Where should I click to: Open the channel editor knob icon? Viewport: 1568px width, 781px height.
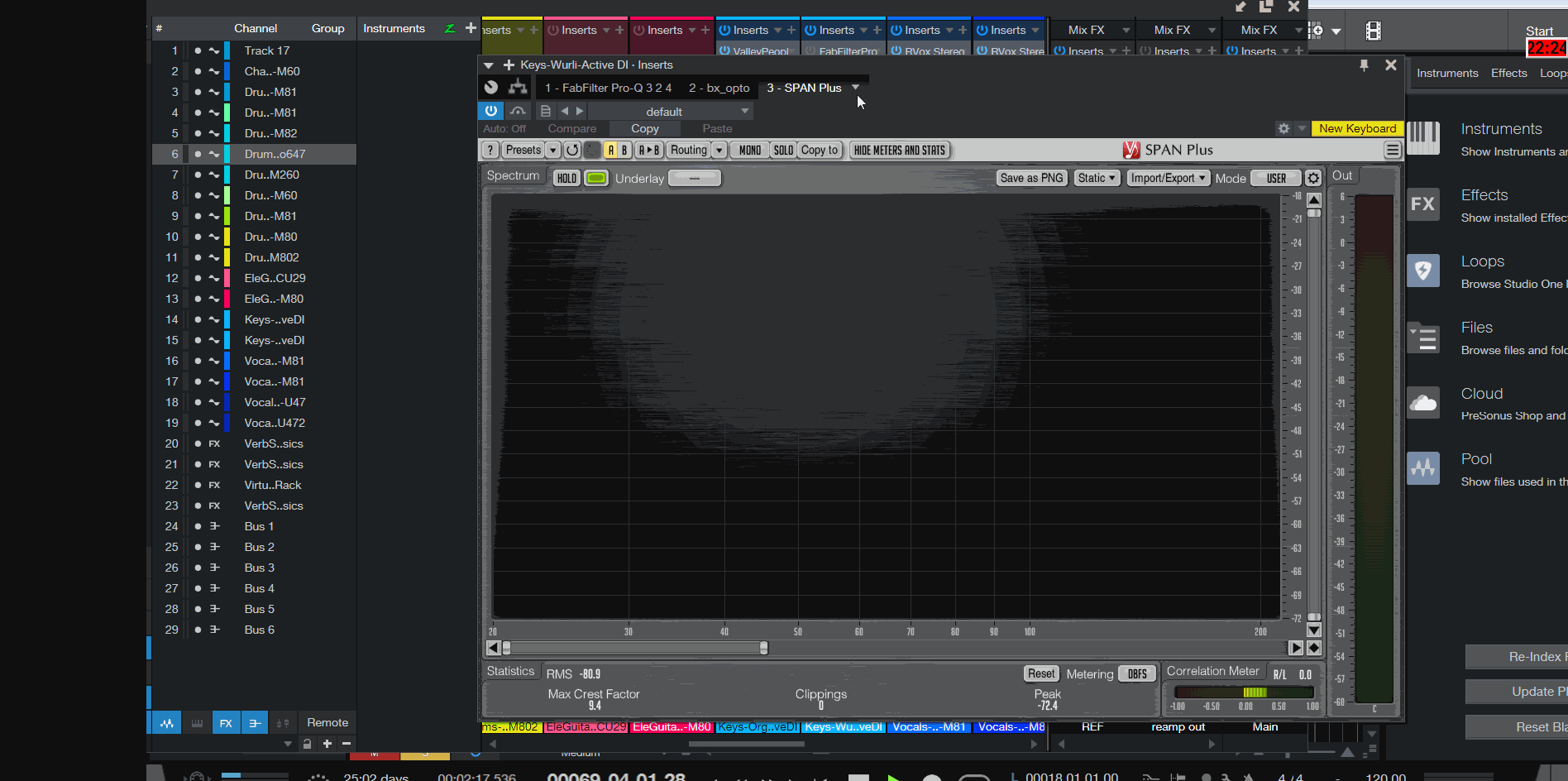coord(491,87)
